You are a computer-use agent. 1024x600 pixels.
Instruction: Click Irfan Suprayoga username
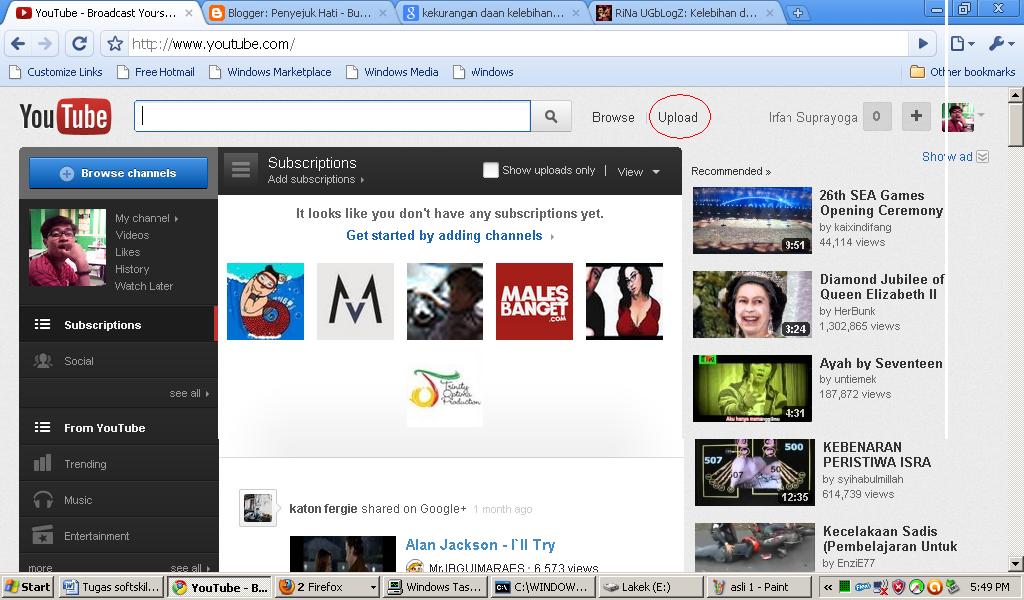coord(813,118)
